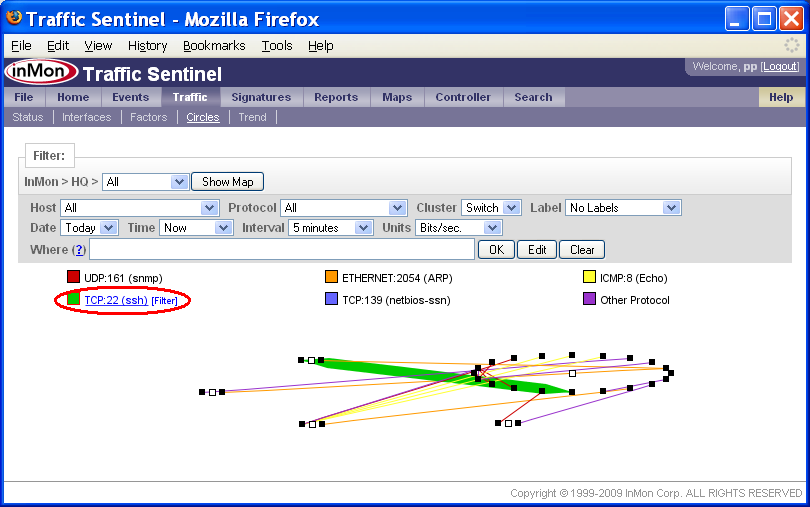
Task: Click the 'ETHERNET:2054 (ARP)' legend text
Action: [x=397, y=278]
